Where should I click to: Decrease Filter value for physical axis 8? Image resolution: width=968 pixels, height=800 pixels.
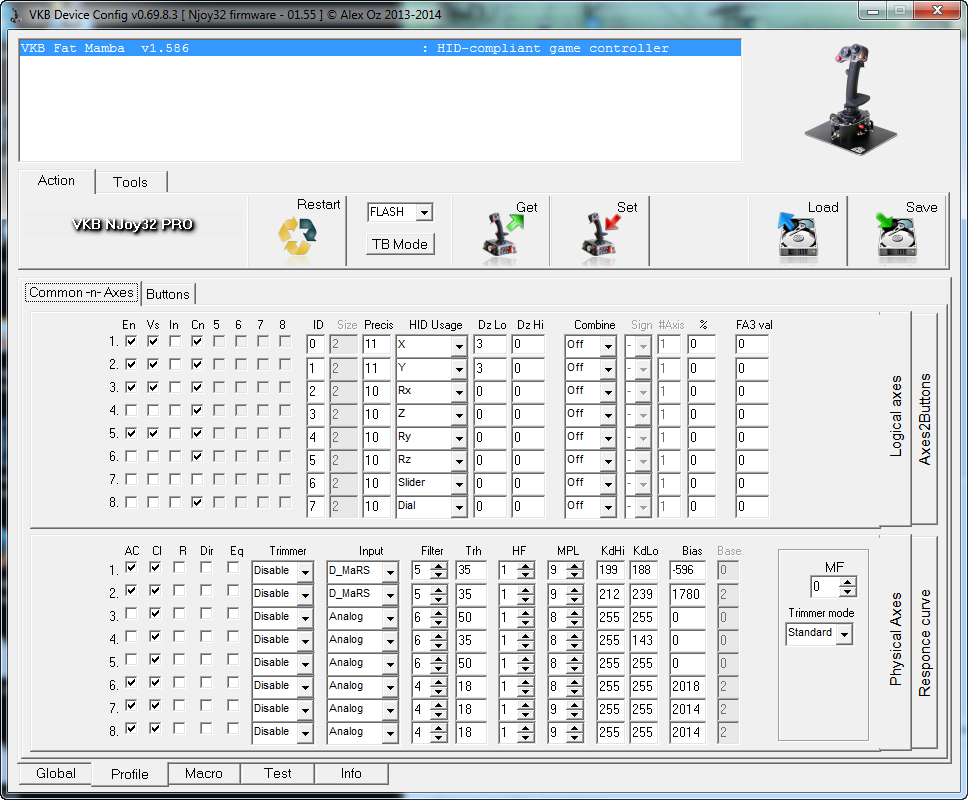tap(440, 736)
